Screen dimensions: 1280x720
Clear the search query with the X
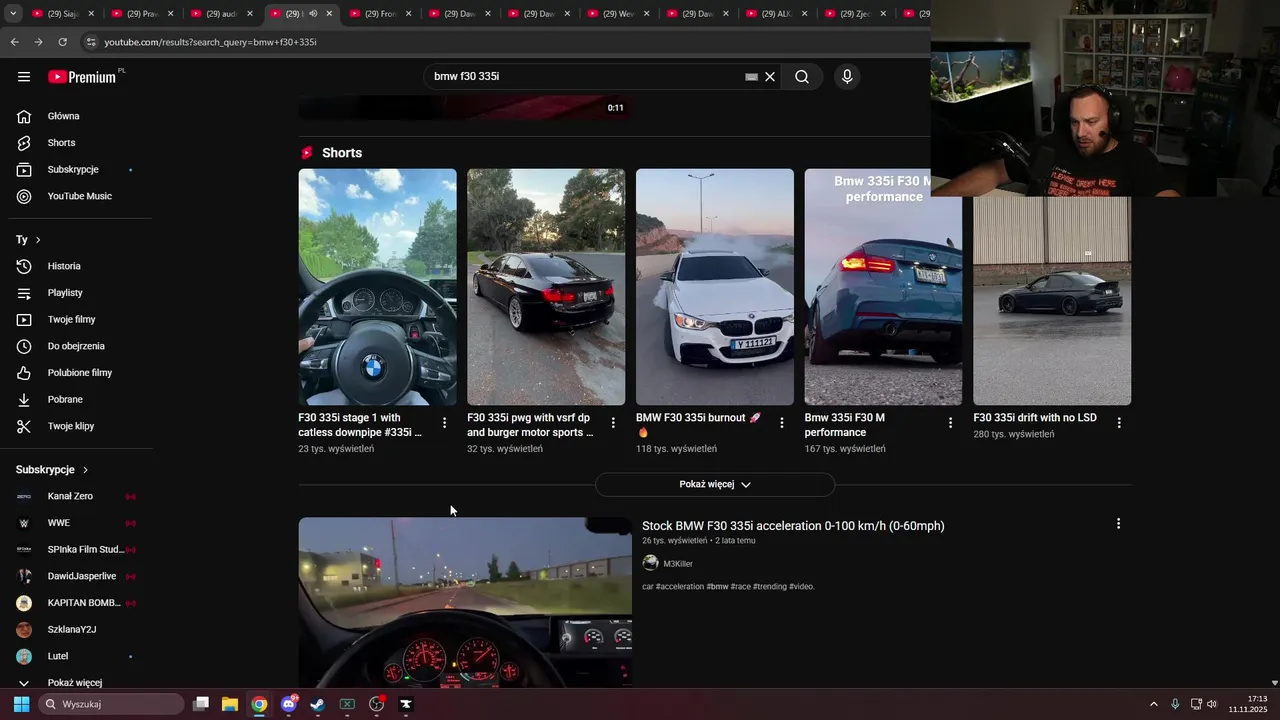tap(770, 77)
